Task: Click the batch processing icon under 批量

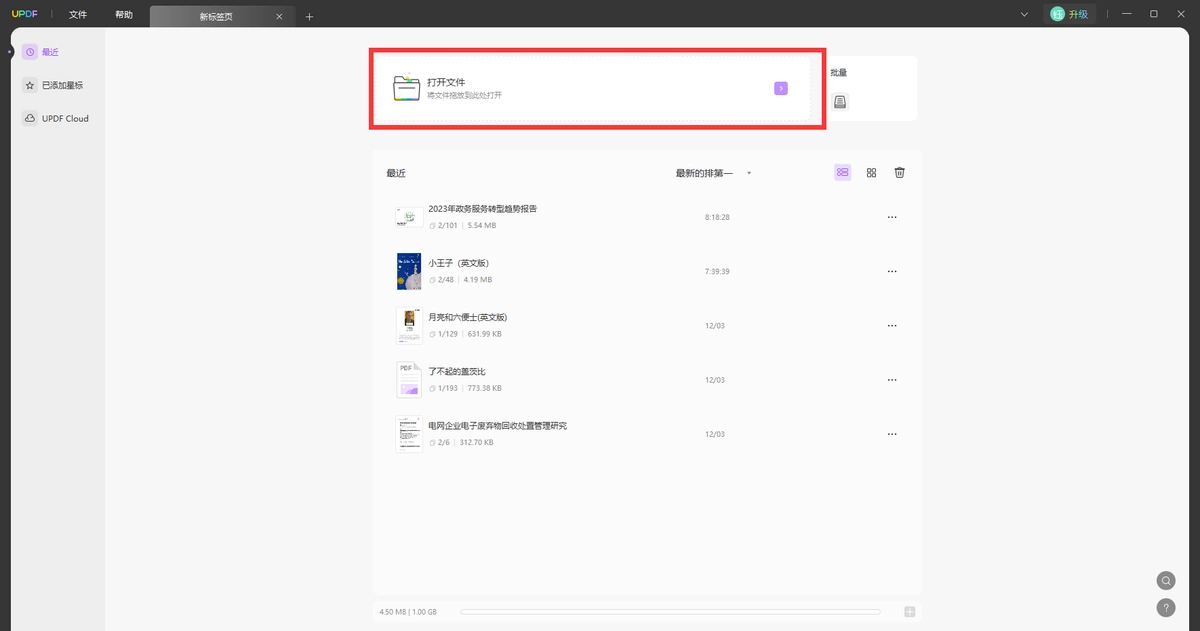Action: point(840,102)
